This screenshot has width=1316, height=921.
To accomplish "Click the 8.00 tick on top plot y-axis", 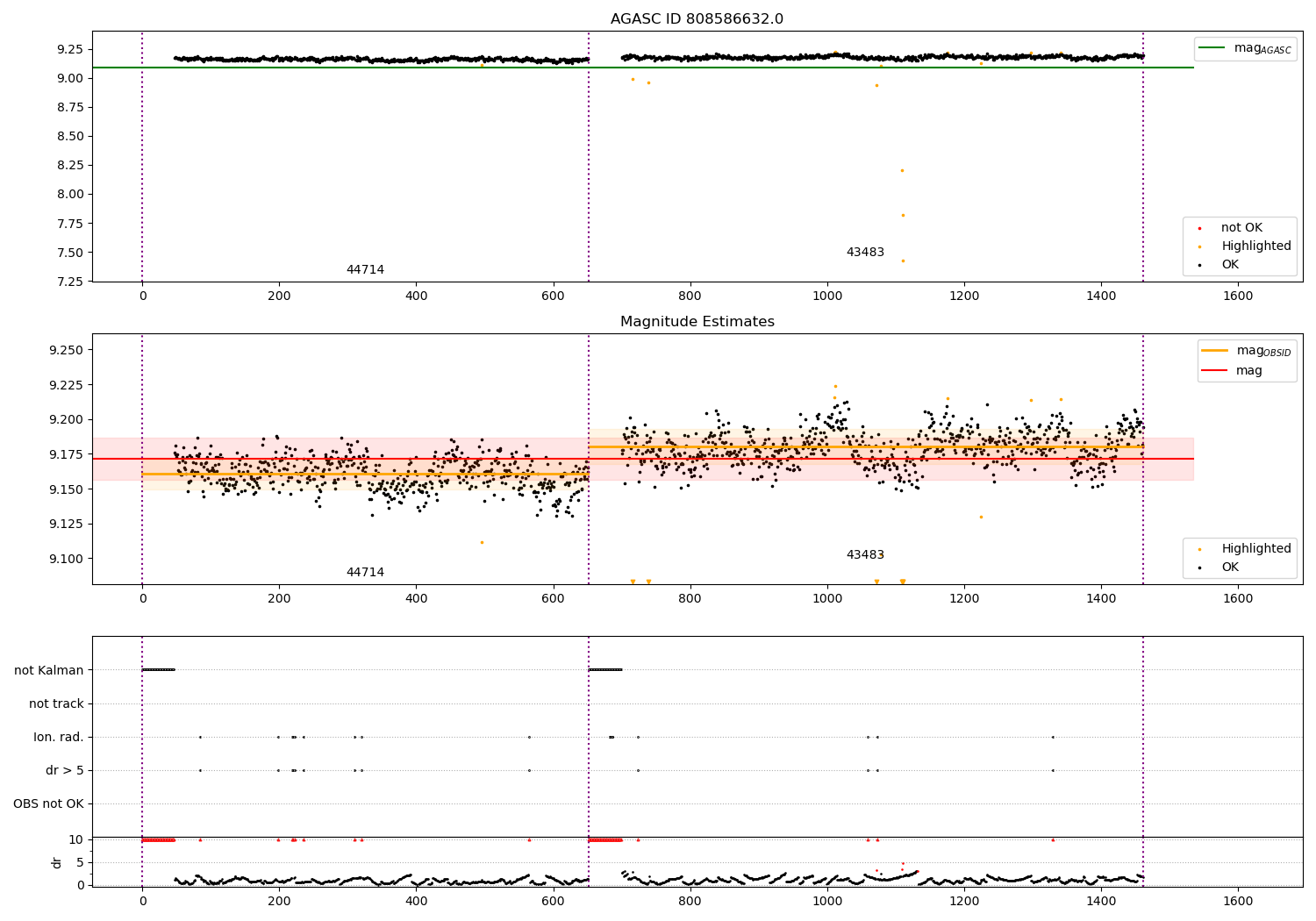I will click(x=69, y=194).
